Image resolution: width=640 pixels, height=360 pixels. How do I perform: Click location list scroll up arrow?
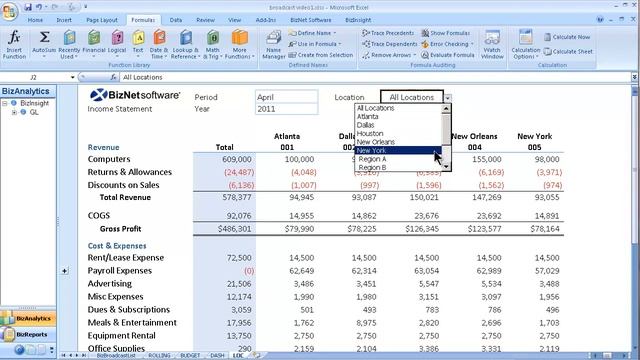click(446, 109)
